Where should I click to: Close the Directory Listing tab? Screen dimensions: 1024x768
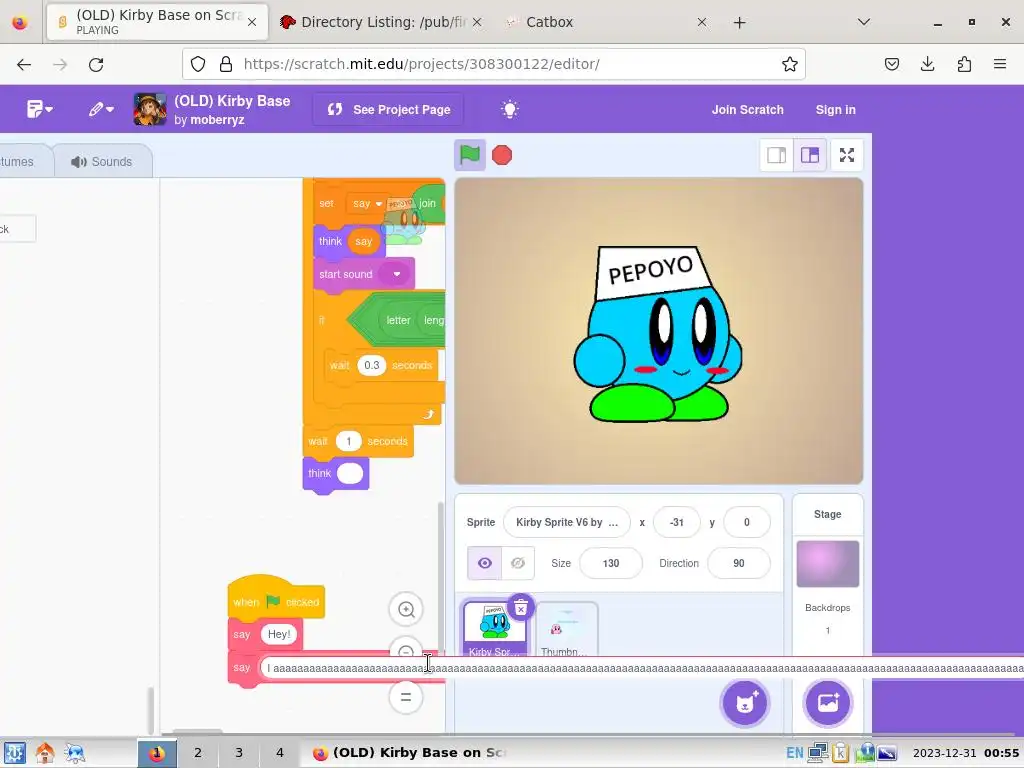(x=477, y=22)
